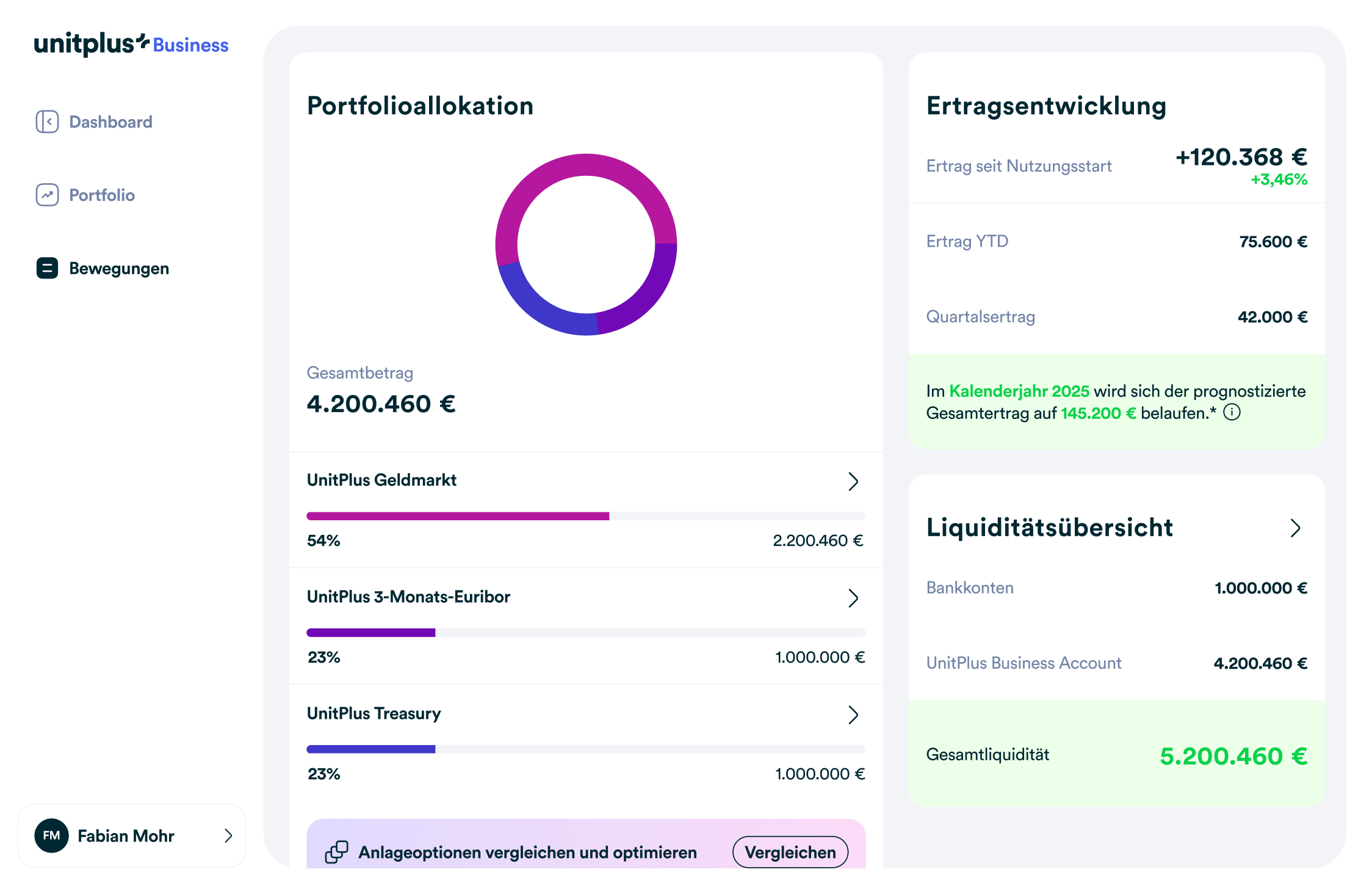
Task: Open the Dashboard menu item
Action: (94, 122)
